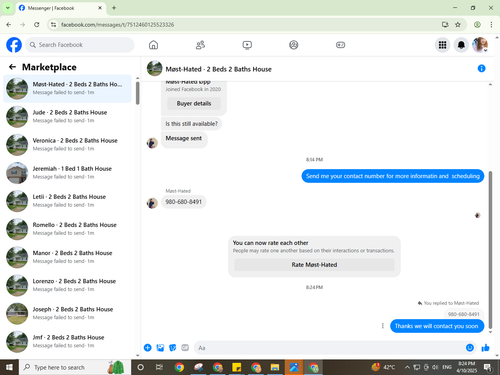Image resolution: width=500 pixels, height=375 pixels.
Task: Click the taskbar Type here to search box
Action: (75, 367)
